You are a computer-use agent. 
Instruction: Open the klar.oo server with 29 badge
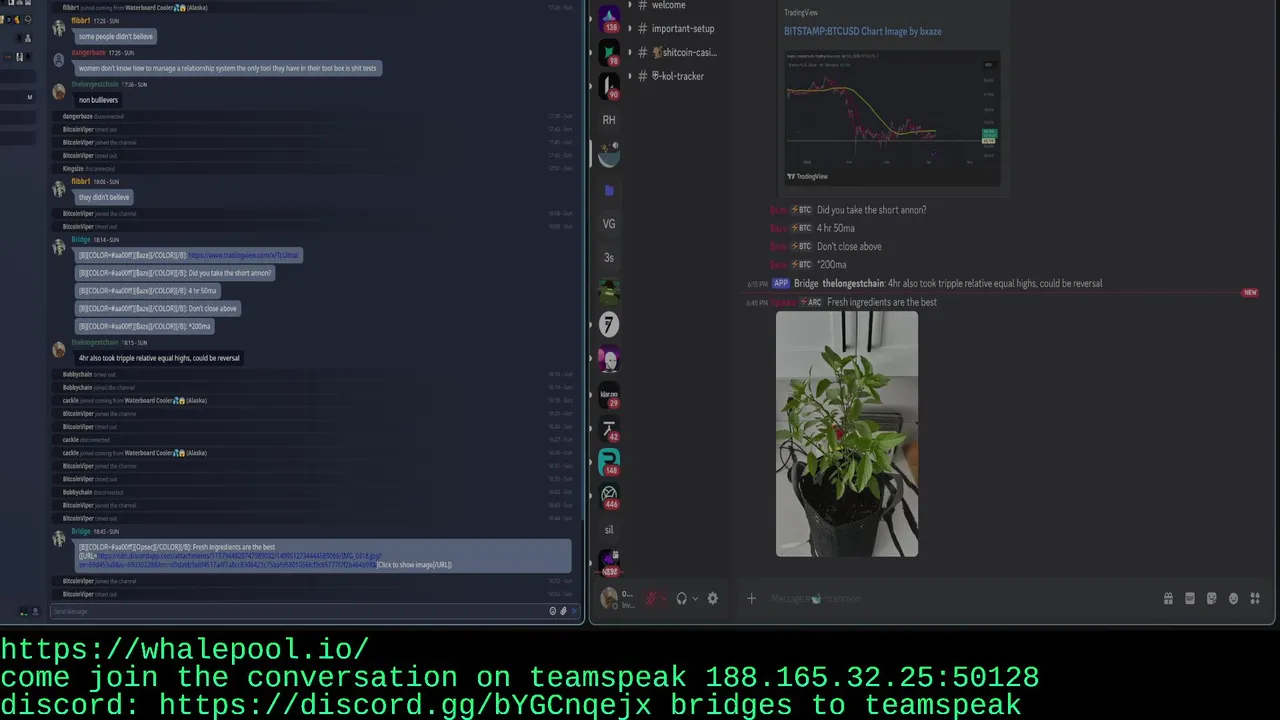[x=609, y=394]
